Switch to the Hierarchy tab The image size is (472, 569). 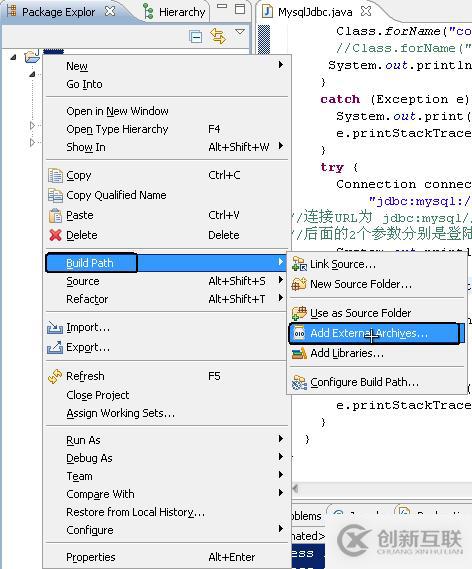tap(175, 12)
